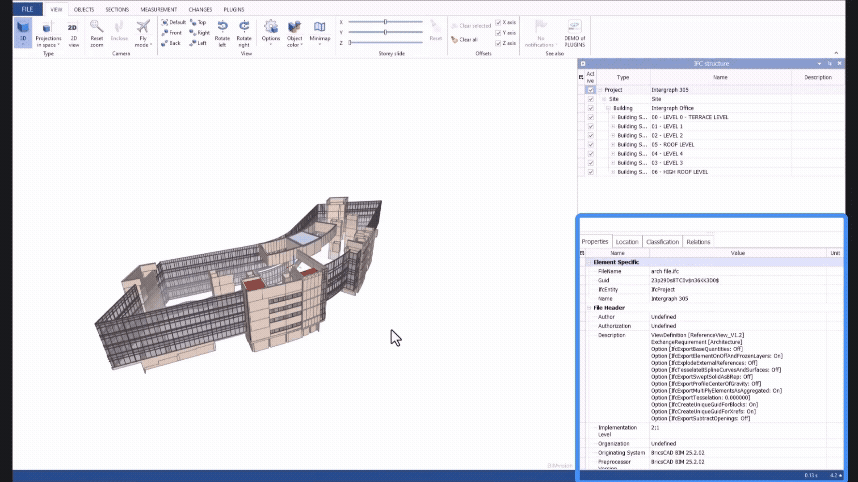Viewport: 858px width, 482px height.
Task: Rotate the model view left
Action: pos(221,32)
